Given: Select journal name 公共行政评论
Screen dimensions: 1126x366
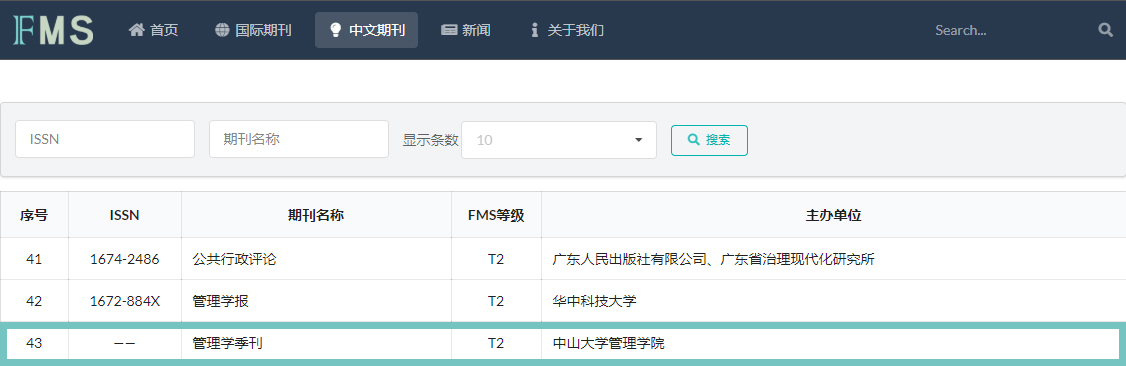Looking at the screenshot, I should pyautogui.click(x=234, y=259).
